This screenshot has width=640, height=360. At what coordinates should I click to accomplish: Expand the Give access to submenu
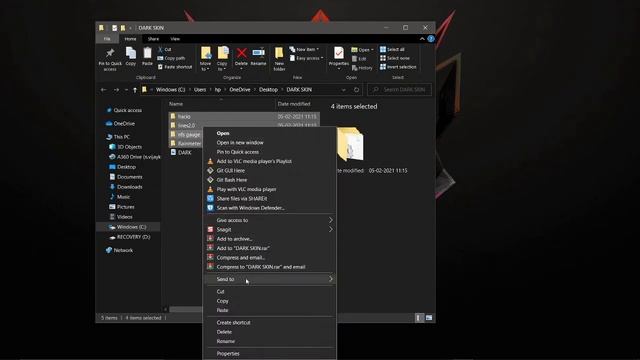[x=270, y=220]
